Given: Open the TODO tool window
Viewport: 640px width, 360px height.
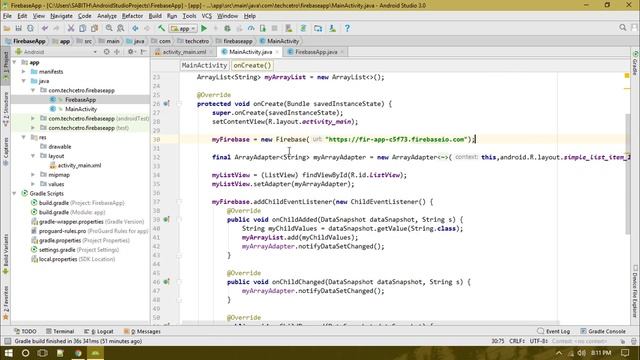Looking at the screenshot, I should pyautogui.click(x=25, y=331).
